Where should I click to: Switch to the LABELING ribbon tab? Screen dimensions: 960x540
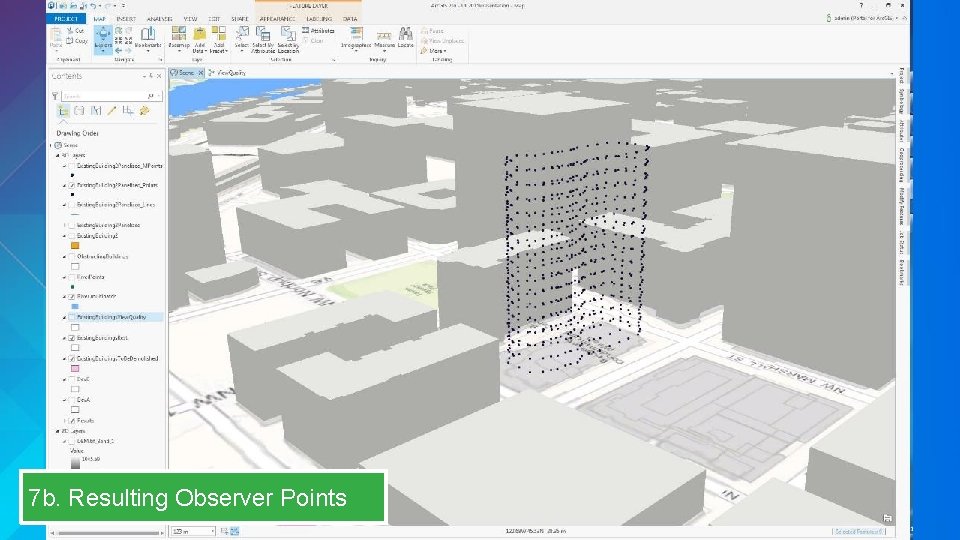tap(319, 19)
